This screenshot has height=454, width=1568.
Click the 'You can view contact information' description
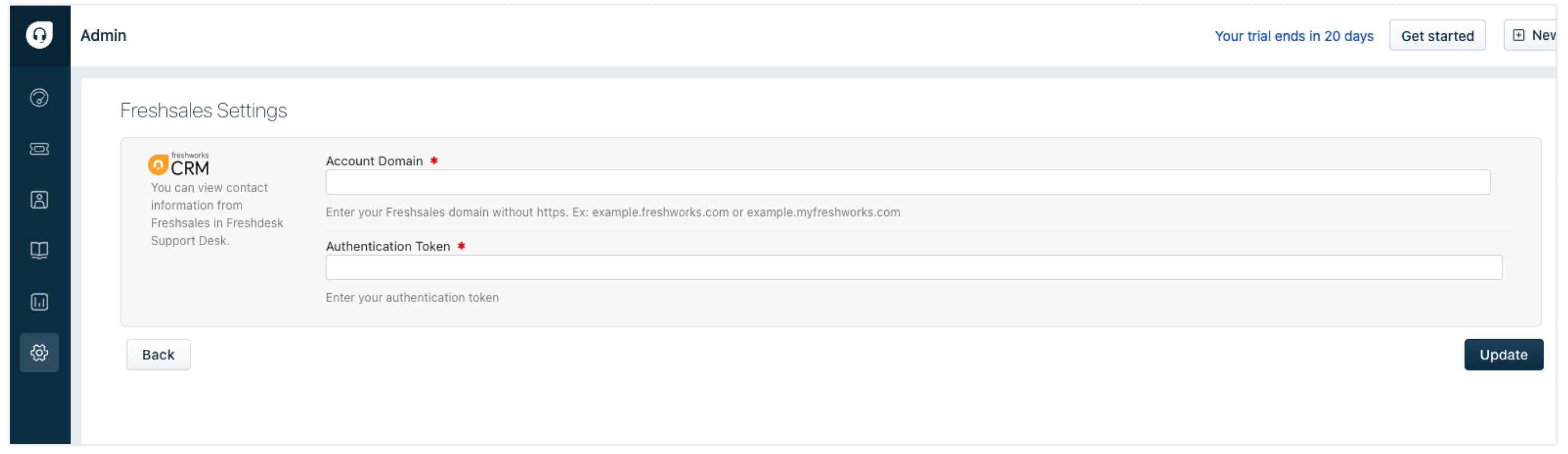217,215
